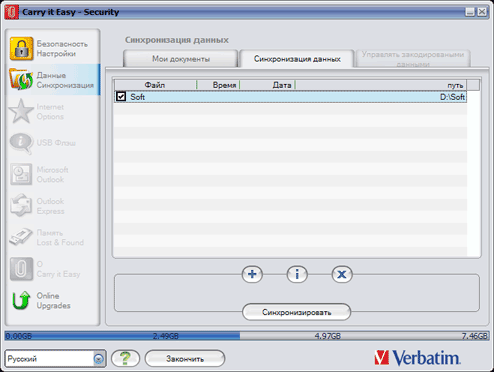The image size is (494, 372).
Task: Open help with the question mark button
Action: [x=125, y=359]
